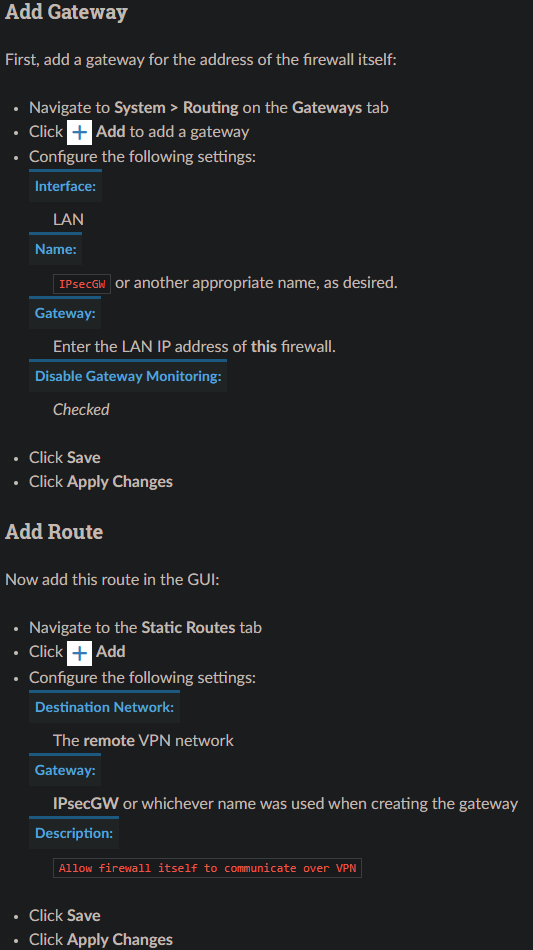Screen dimensions: 533x950
Task: Click the 'Allow firewall itself to communicate over VPN' code text
Action: 207,868
